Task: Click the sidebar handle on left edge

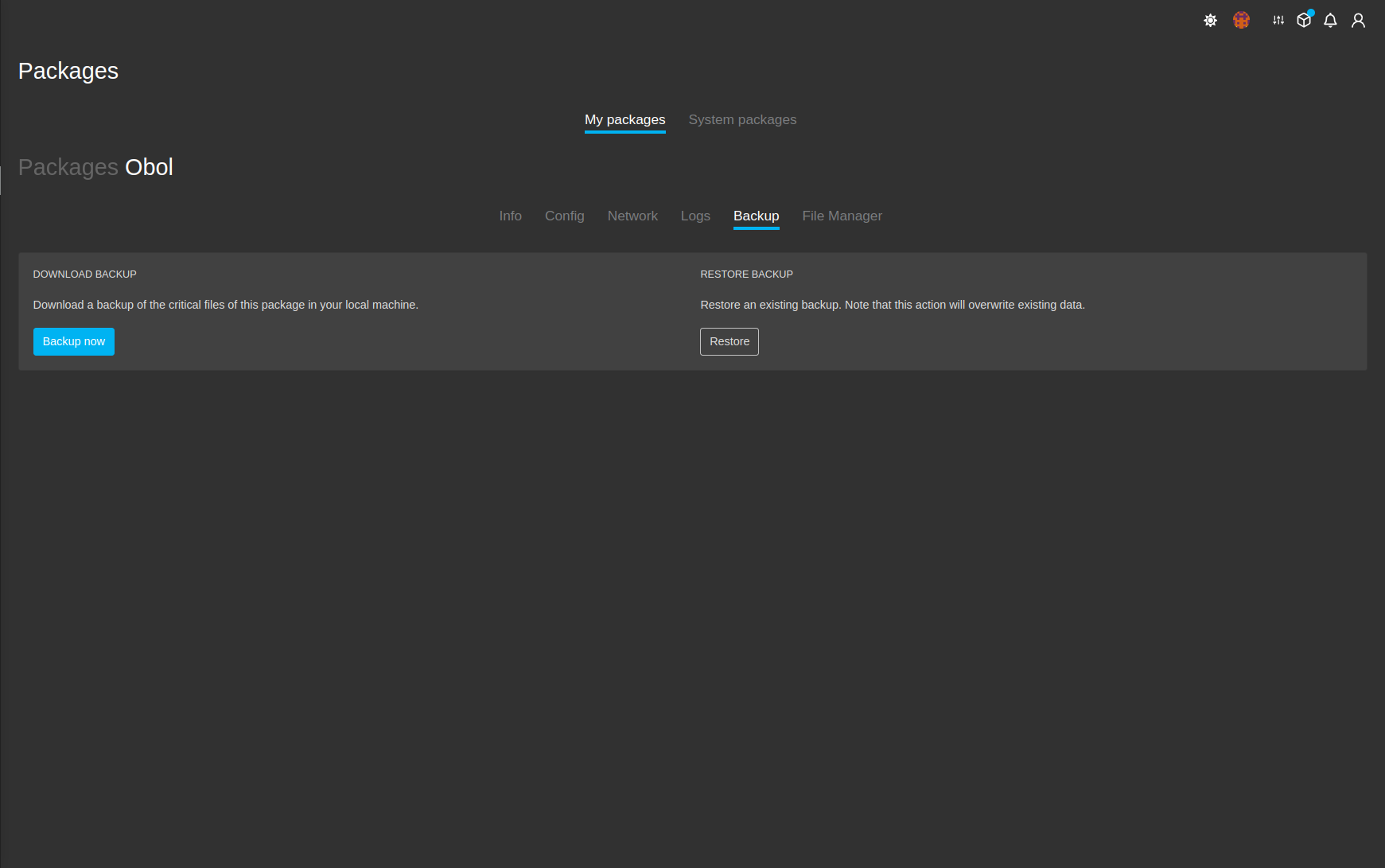Action: point(1,180)
